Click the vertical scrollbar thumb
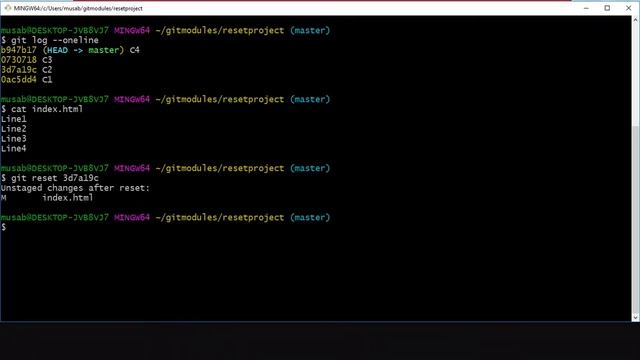Screen dimensions: 640x360 point(636,219)
